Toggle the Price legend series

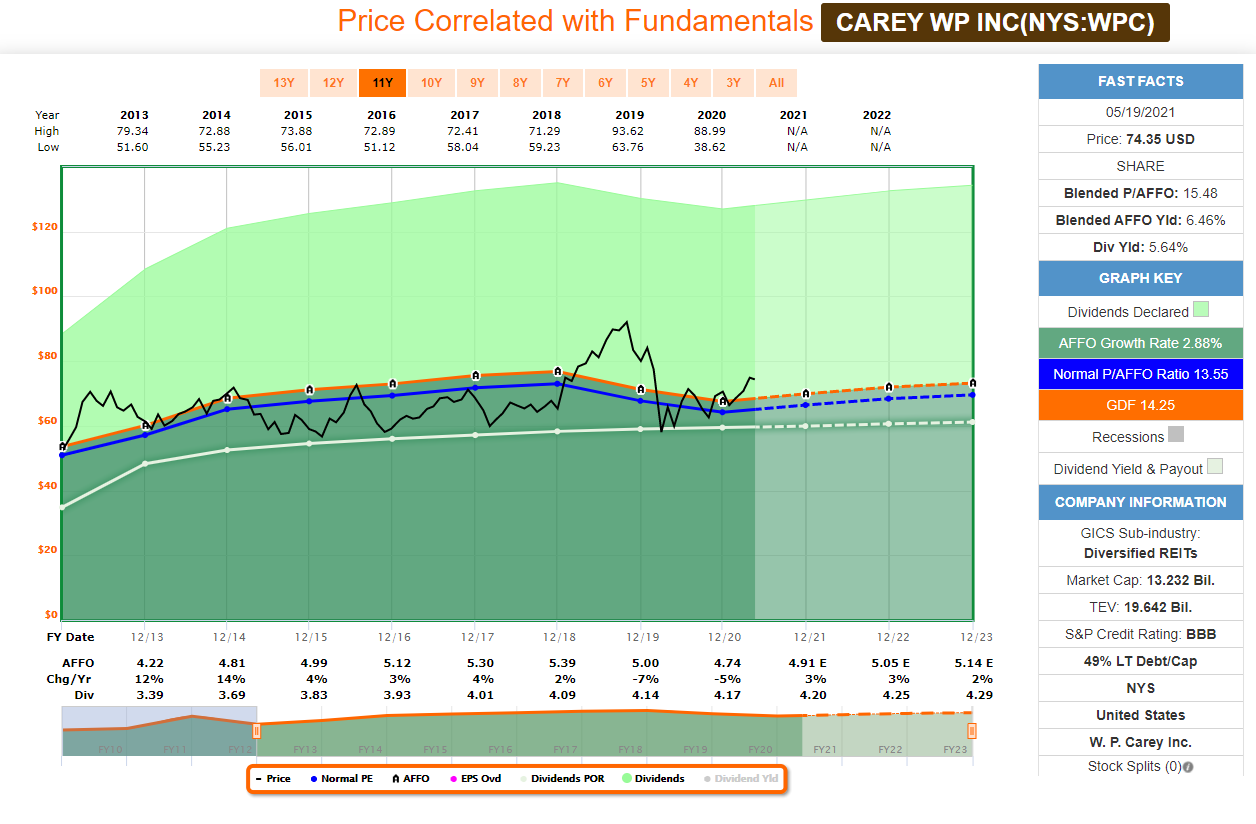coord(274,778)
